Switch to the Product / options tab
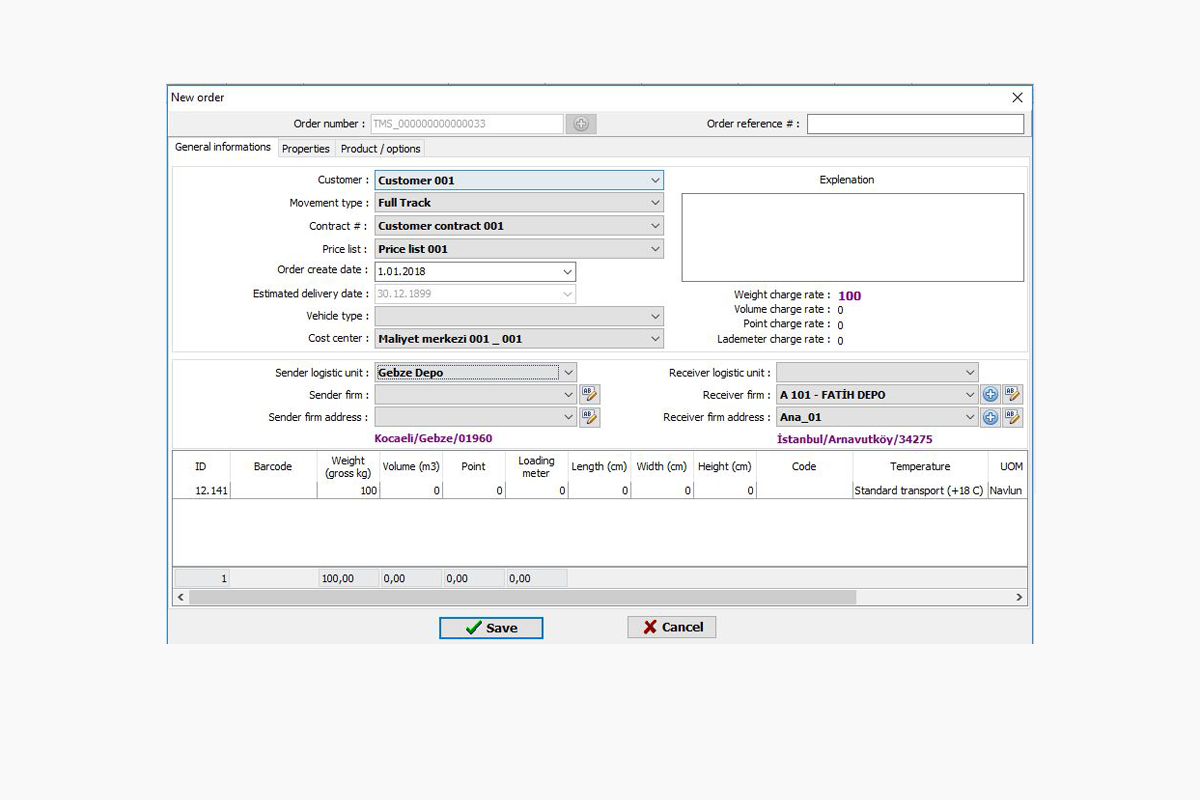 pyautogui.click(x=380, y=149)
